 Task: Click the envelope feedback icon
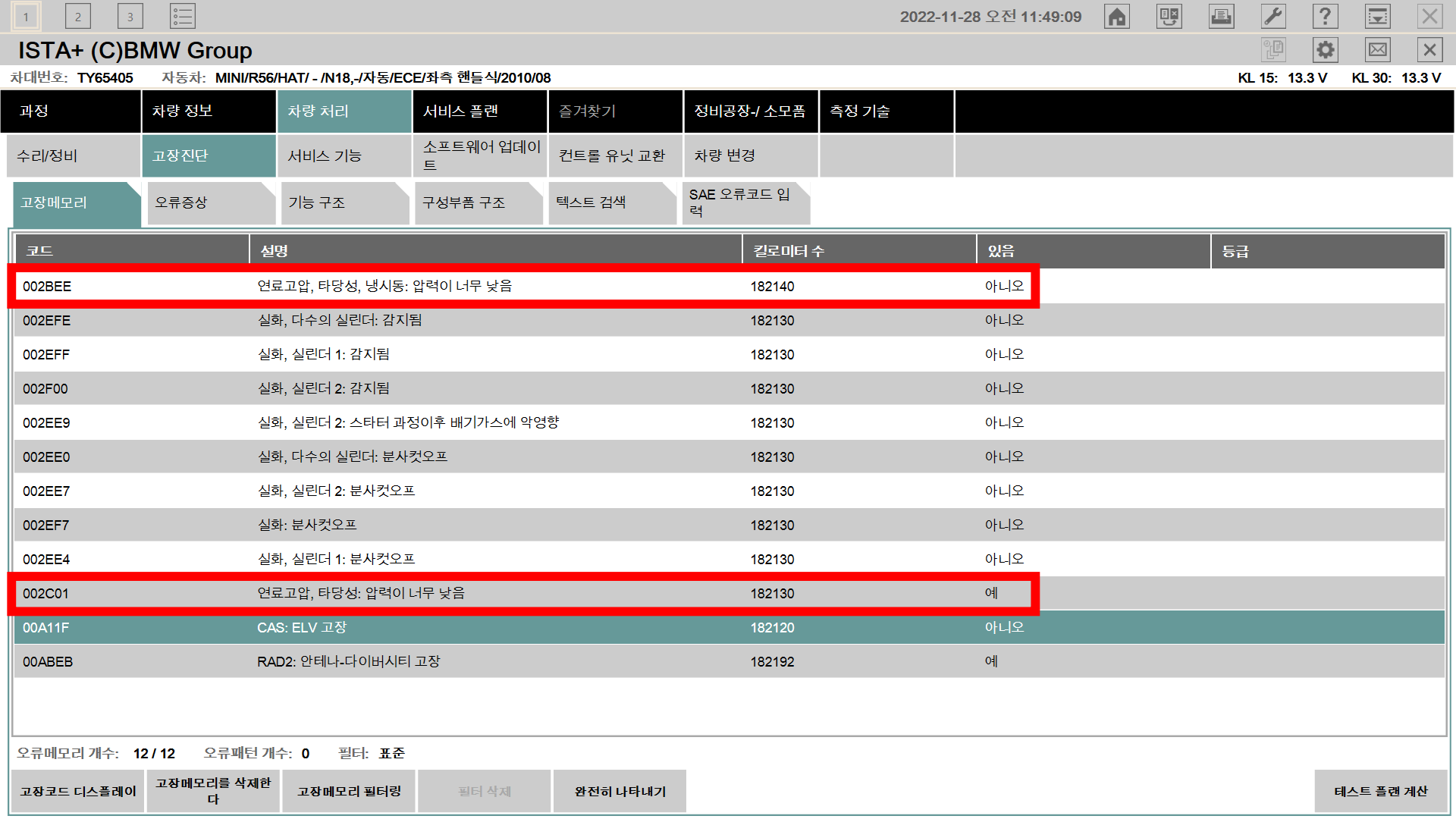[x=1377, y=51]
